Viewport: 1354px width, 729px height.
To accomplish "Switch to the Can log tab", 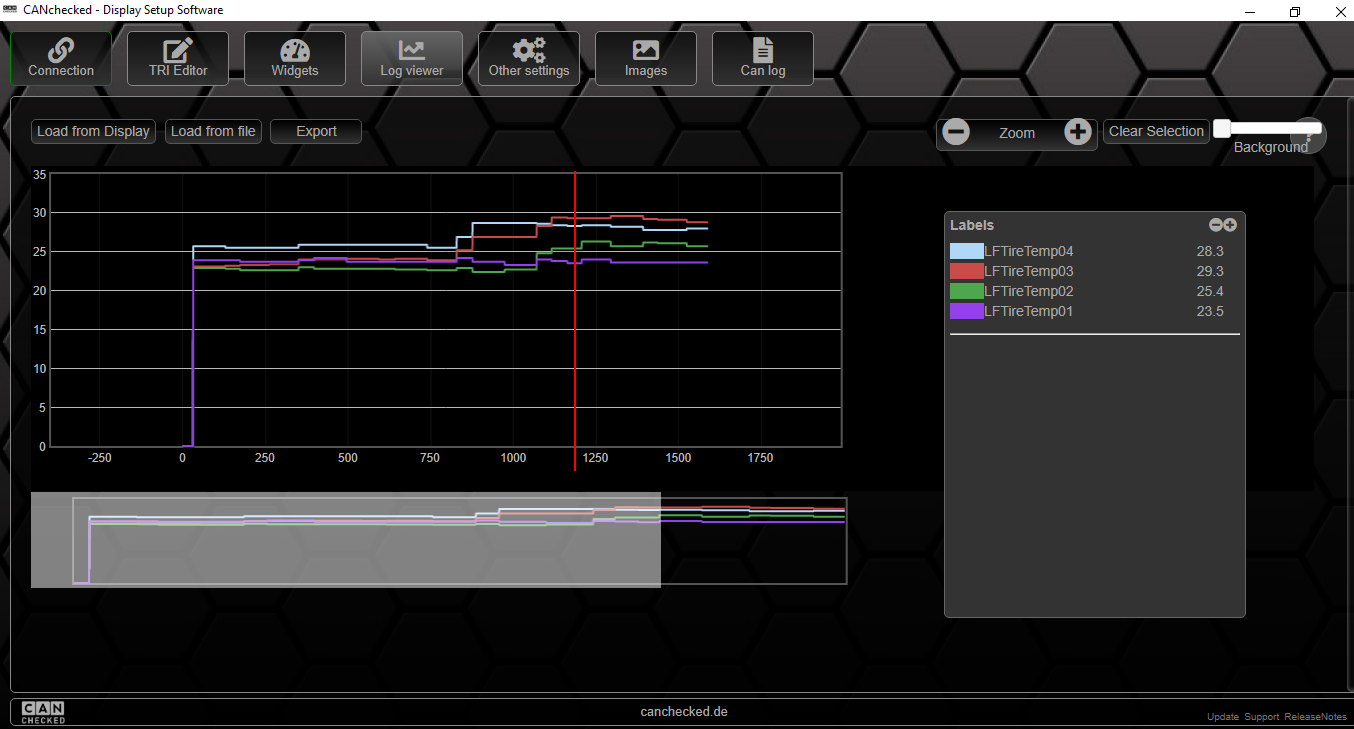I will [763, 58].
